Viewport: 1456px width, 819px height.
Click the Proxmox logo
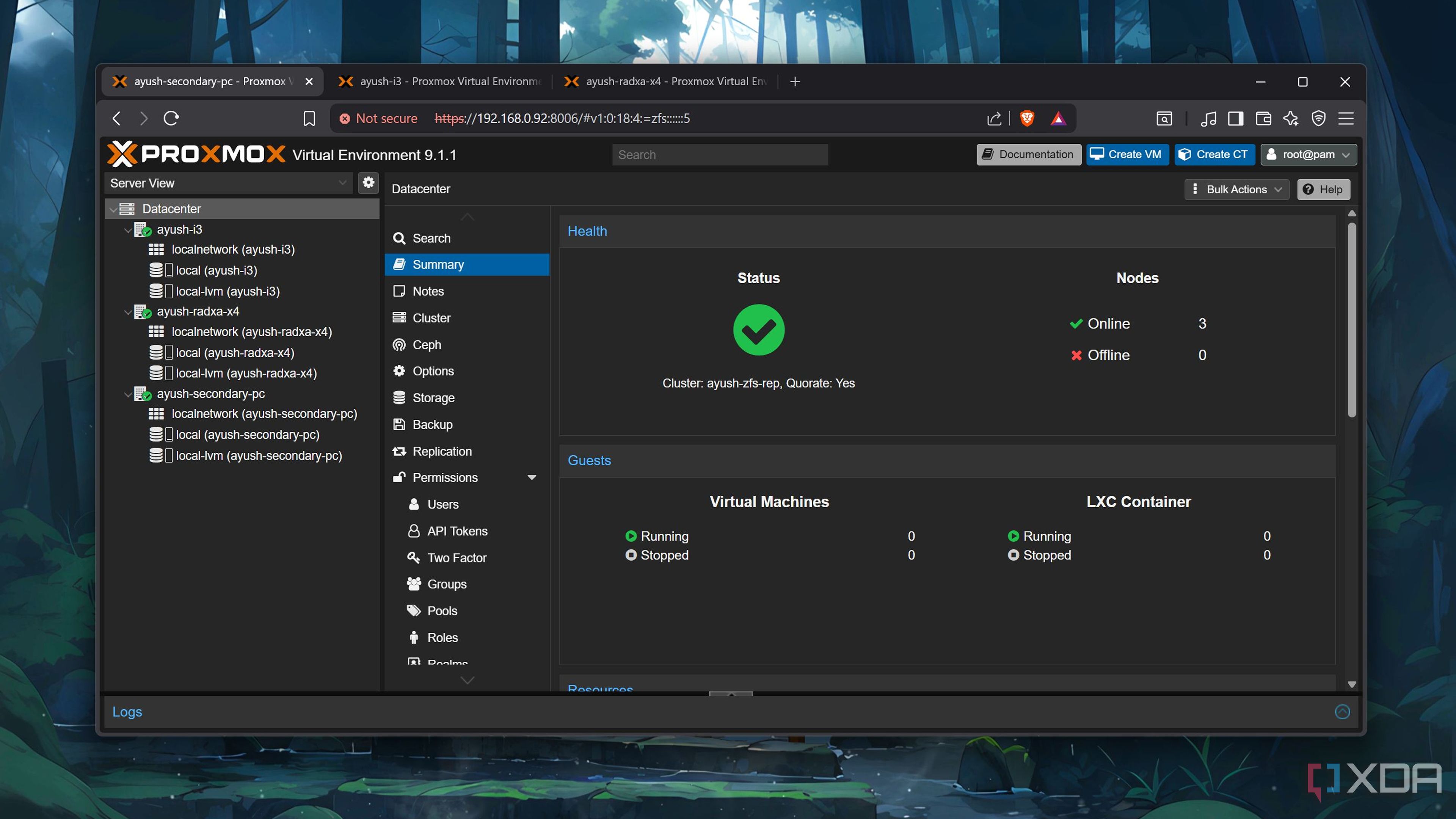click(196, 154)
